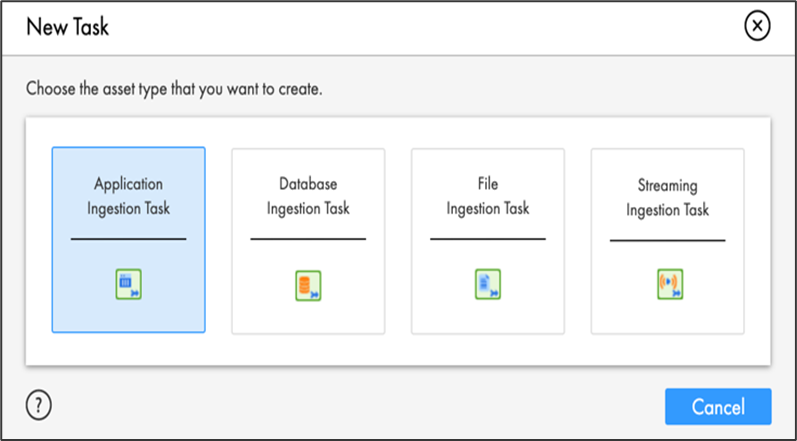797x441 pixels.
Task: Click the File Ingestion document icon
Action: [x=488, y=284]
